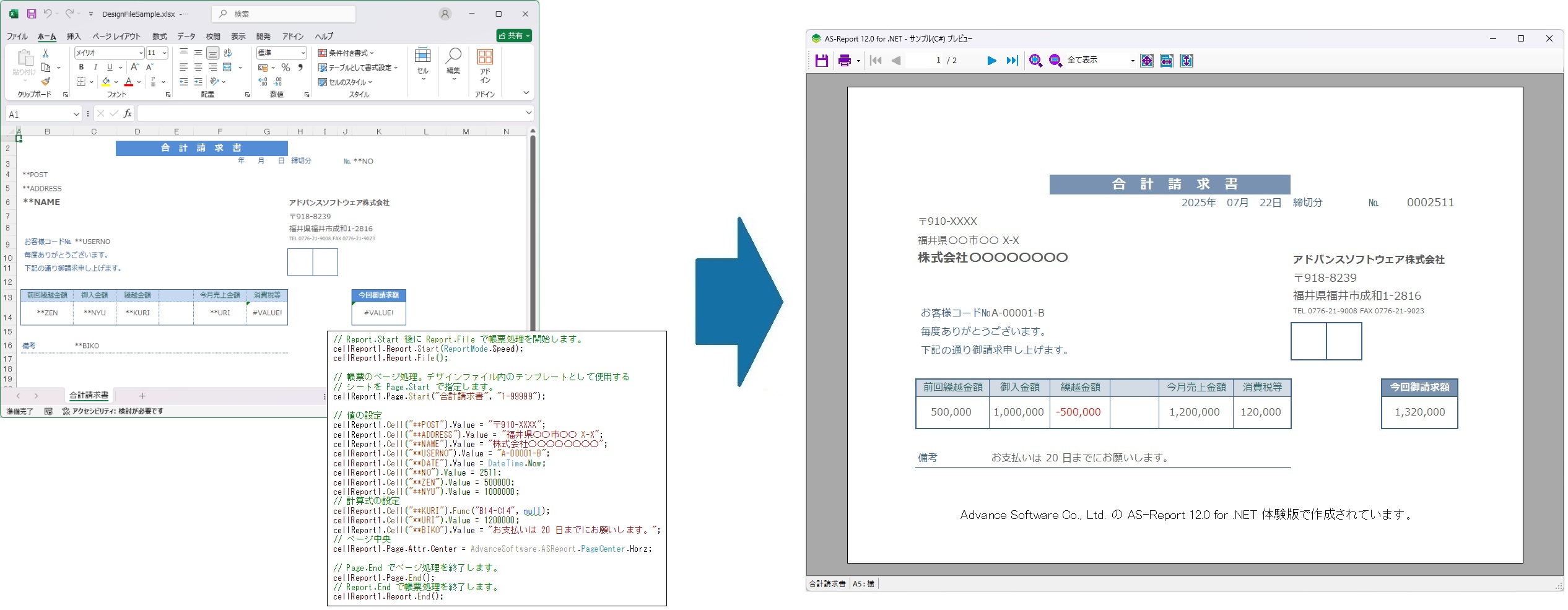Go to the next page in preview
Image resolution: width=1568 pixels, height=610 pixels.
coord(991,61)
